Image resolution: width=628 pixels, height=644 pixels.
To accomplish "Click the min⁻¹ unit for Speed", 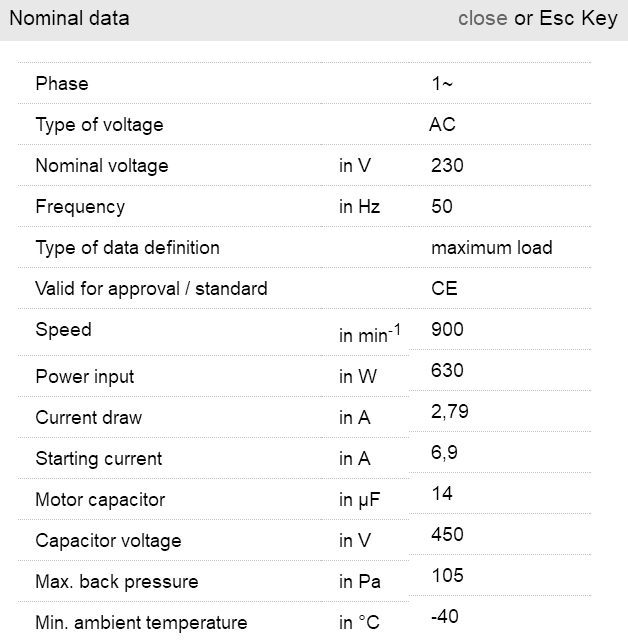I will coord(370,335).
